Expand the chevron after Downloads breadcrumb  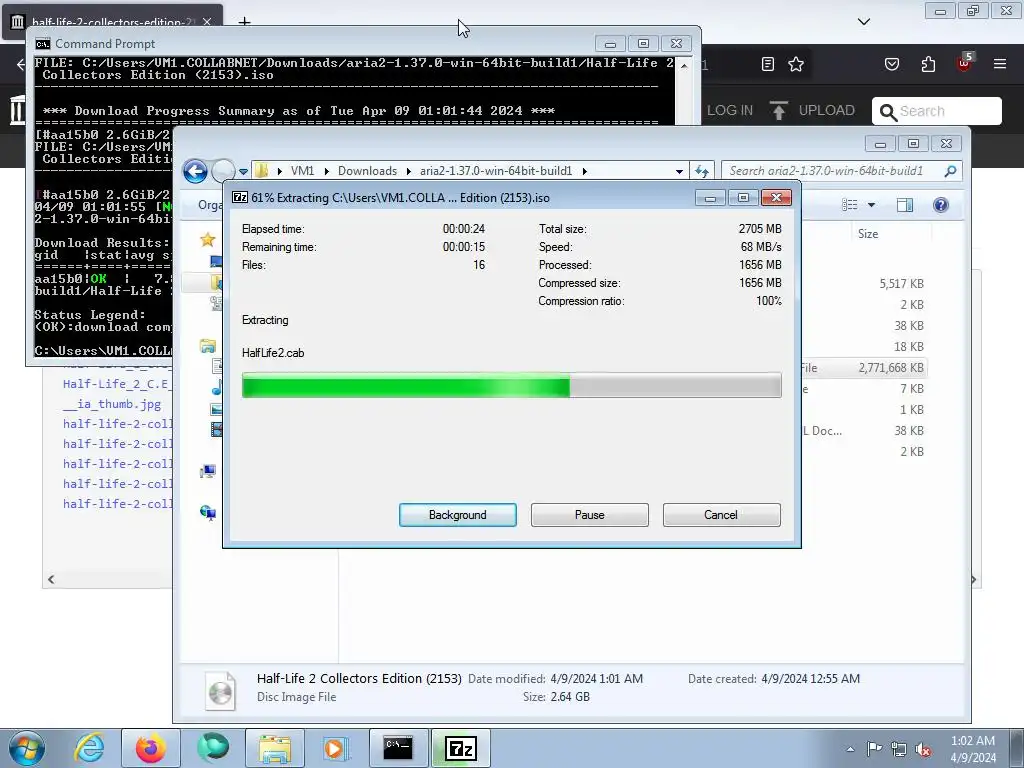pos(409,171)
